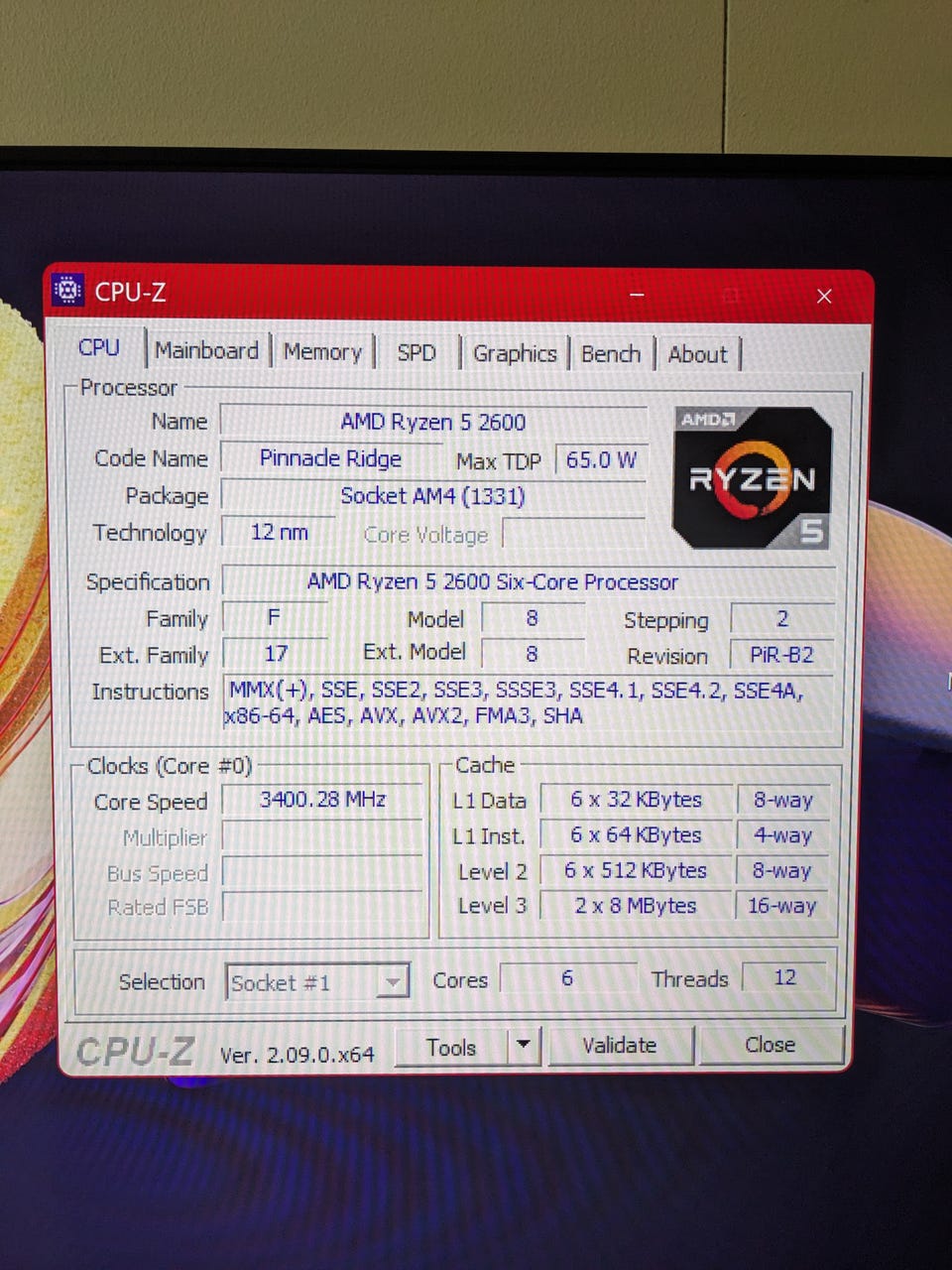This screenshot has height=1270, width=952.
Task: Click the Close button
Action: (x=770, y=1045)
